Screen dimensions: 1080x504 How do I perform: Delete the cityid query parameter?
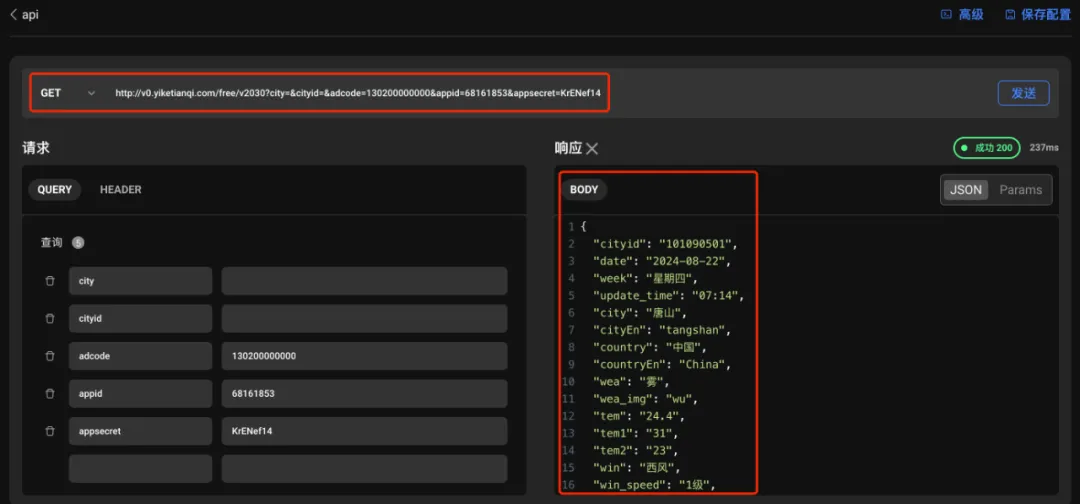pyautogui.click(x=50, y=319)
